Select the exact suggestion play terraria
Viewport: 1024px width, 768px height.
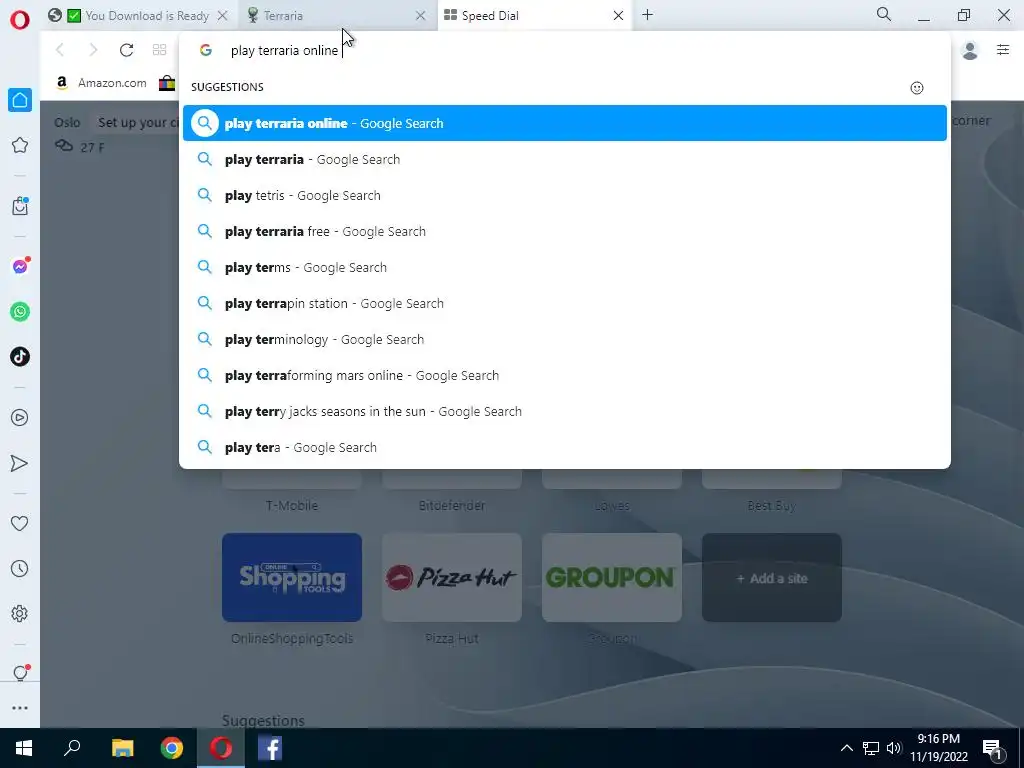pos(564,159)
